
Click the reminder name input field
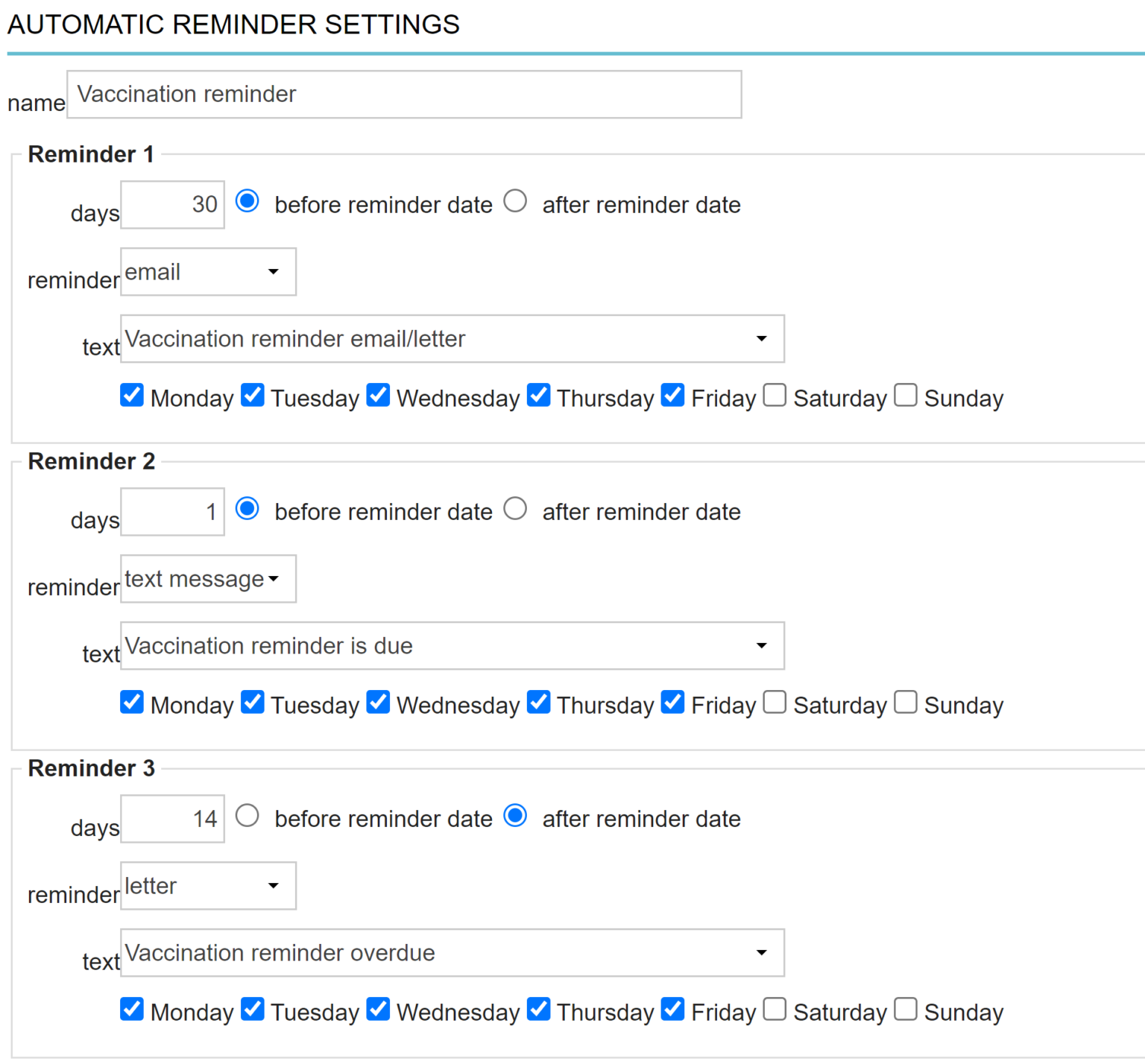404,95
